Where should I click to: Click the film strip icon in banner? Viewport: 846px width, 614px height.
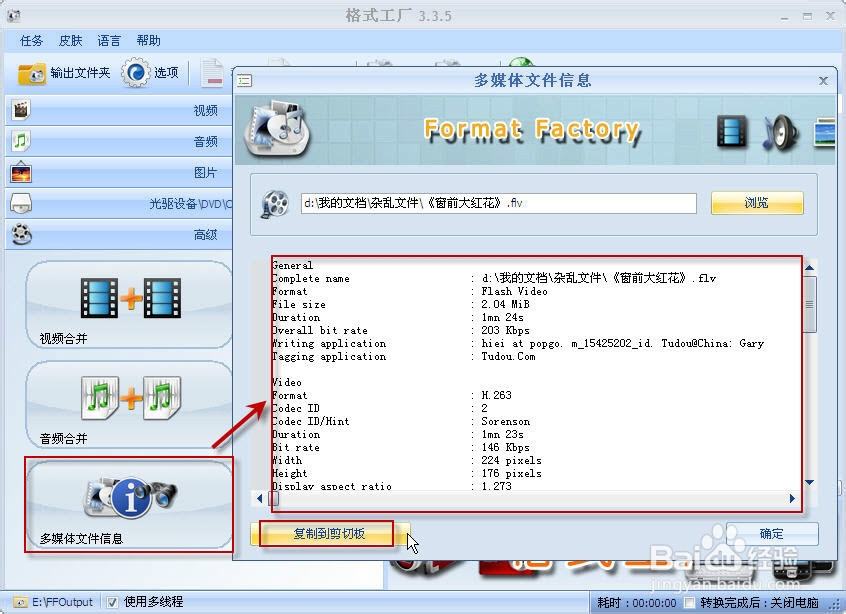[732, 131]
